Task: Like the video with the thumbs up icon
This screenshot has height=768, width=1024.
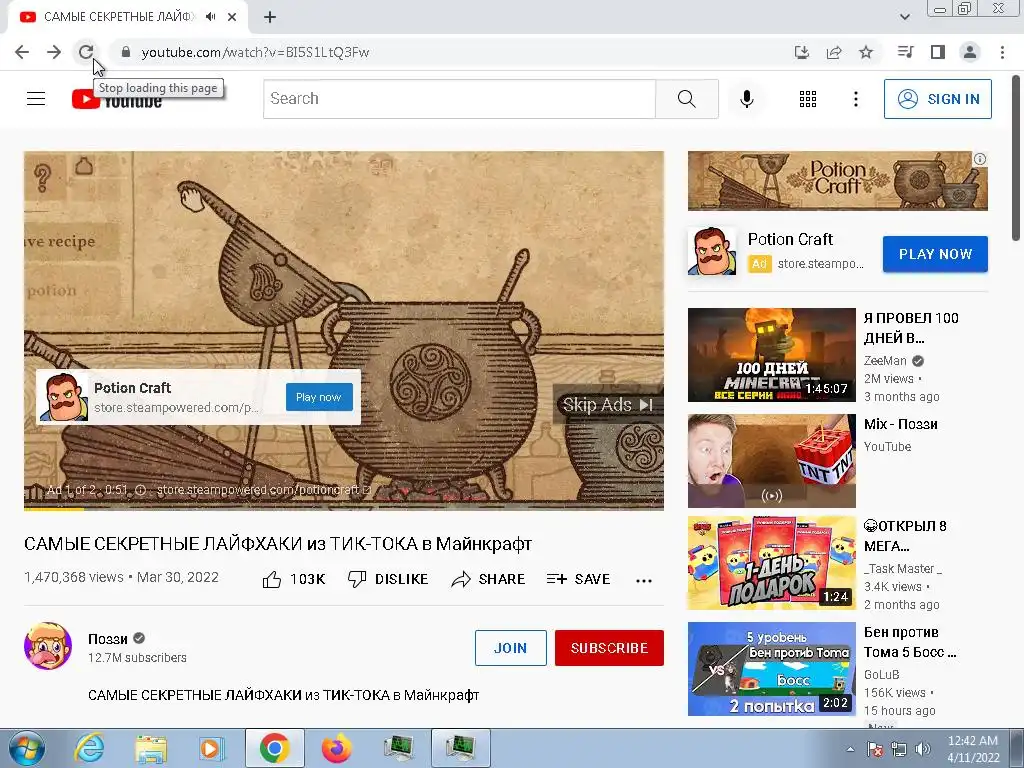Action: (272, 579)
